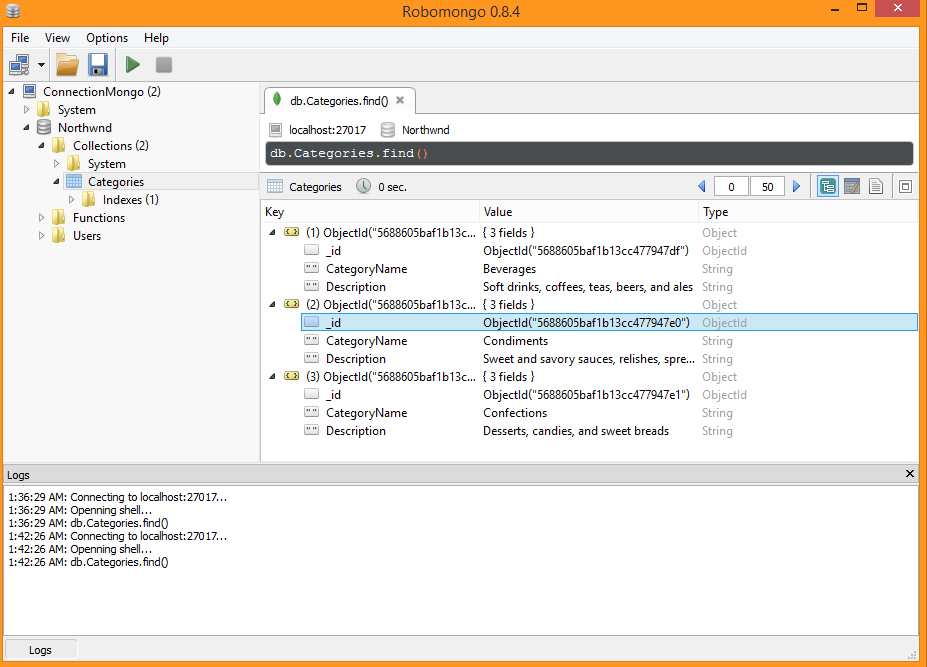Go to next results page arrow
The height and width of the screenshot is (667, 927).
click(x=796, y=187)
